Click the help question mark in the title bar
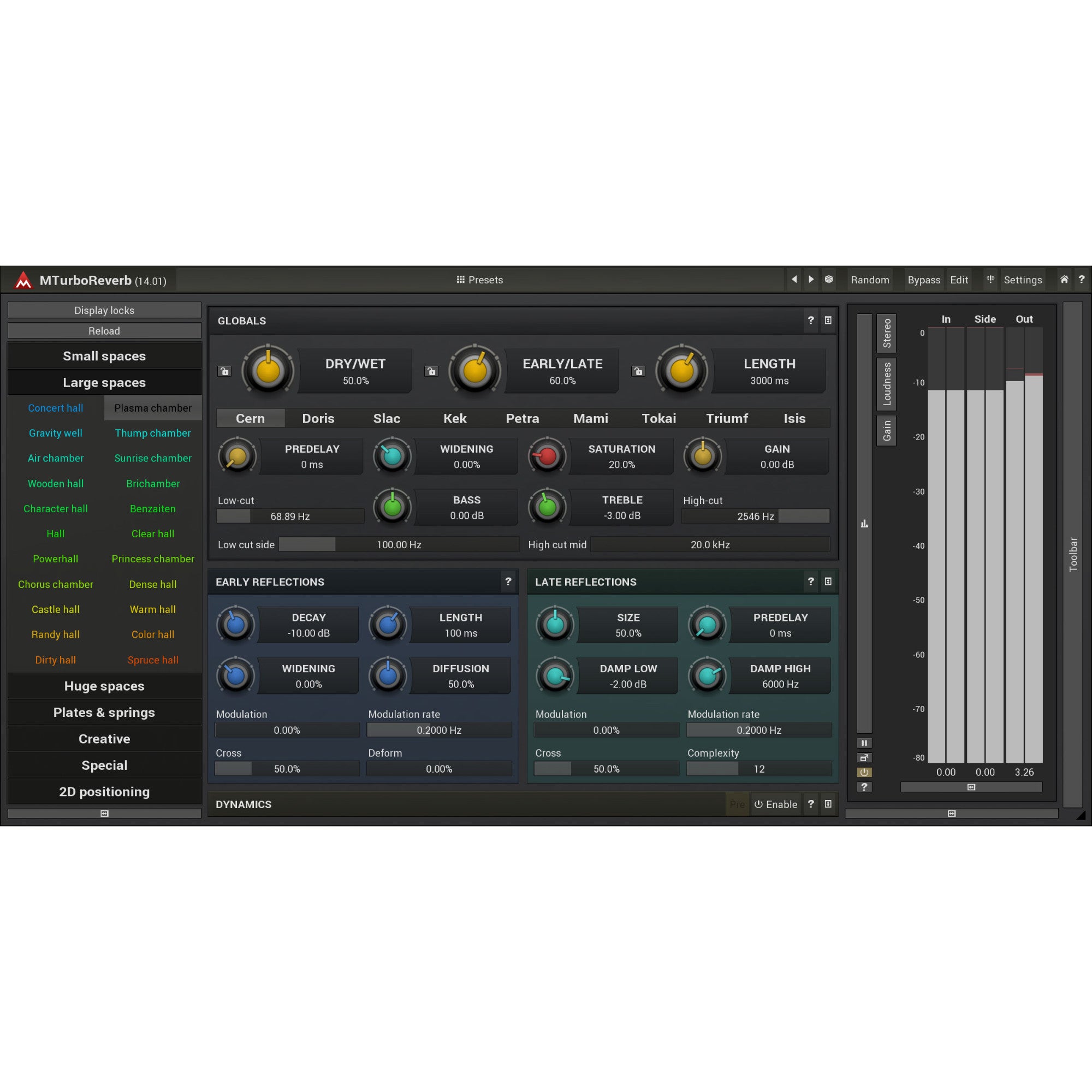This screenshot has height=1092, width=1092. coord(1081,279)
